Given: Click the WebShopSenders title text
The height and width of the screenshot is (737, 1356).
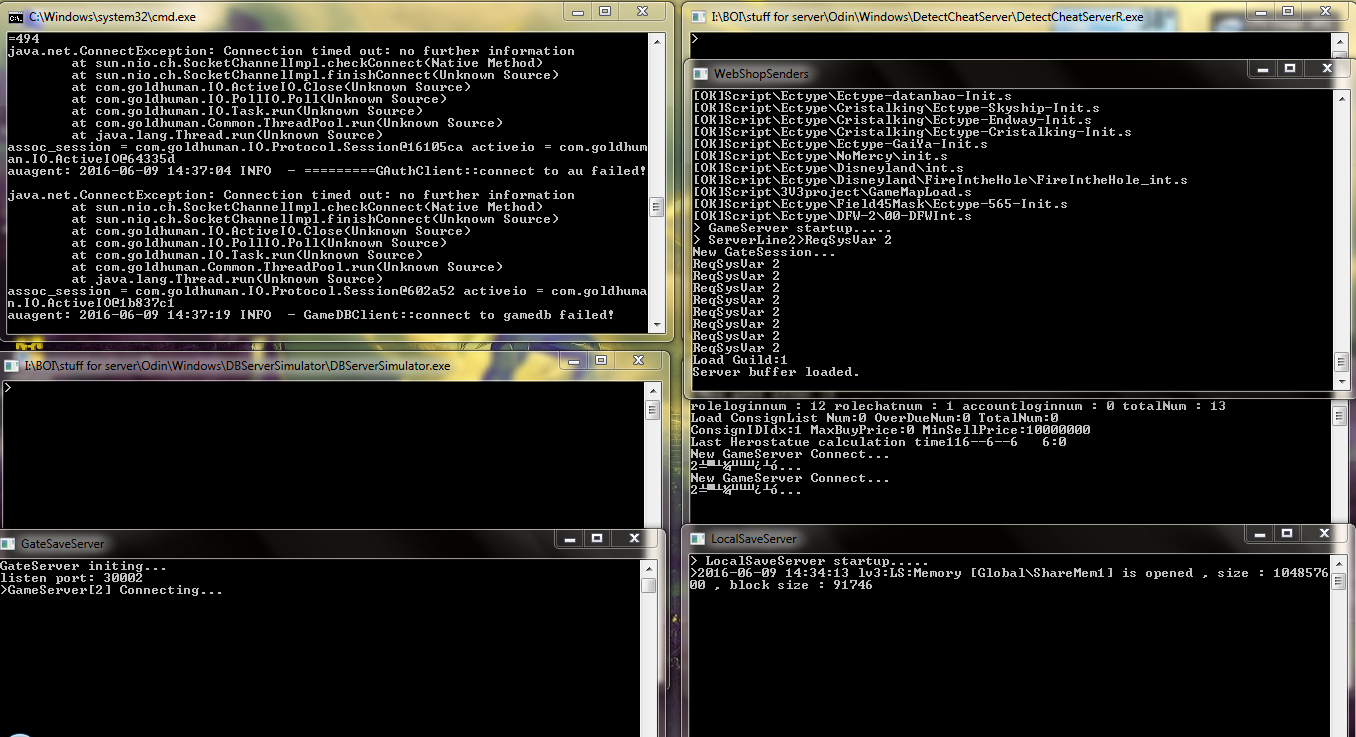Looking at the screenshot, I should pos(761,74).
